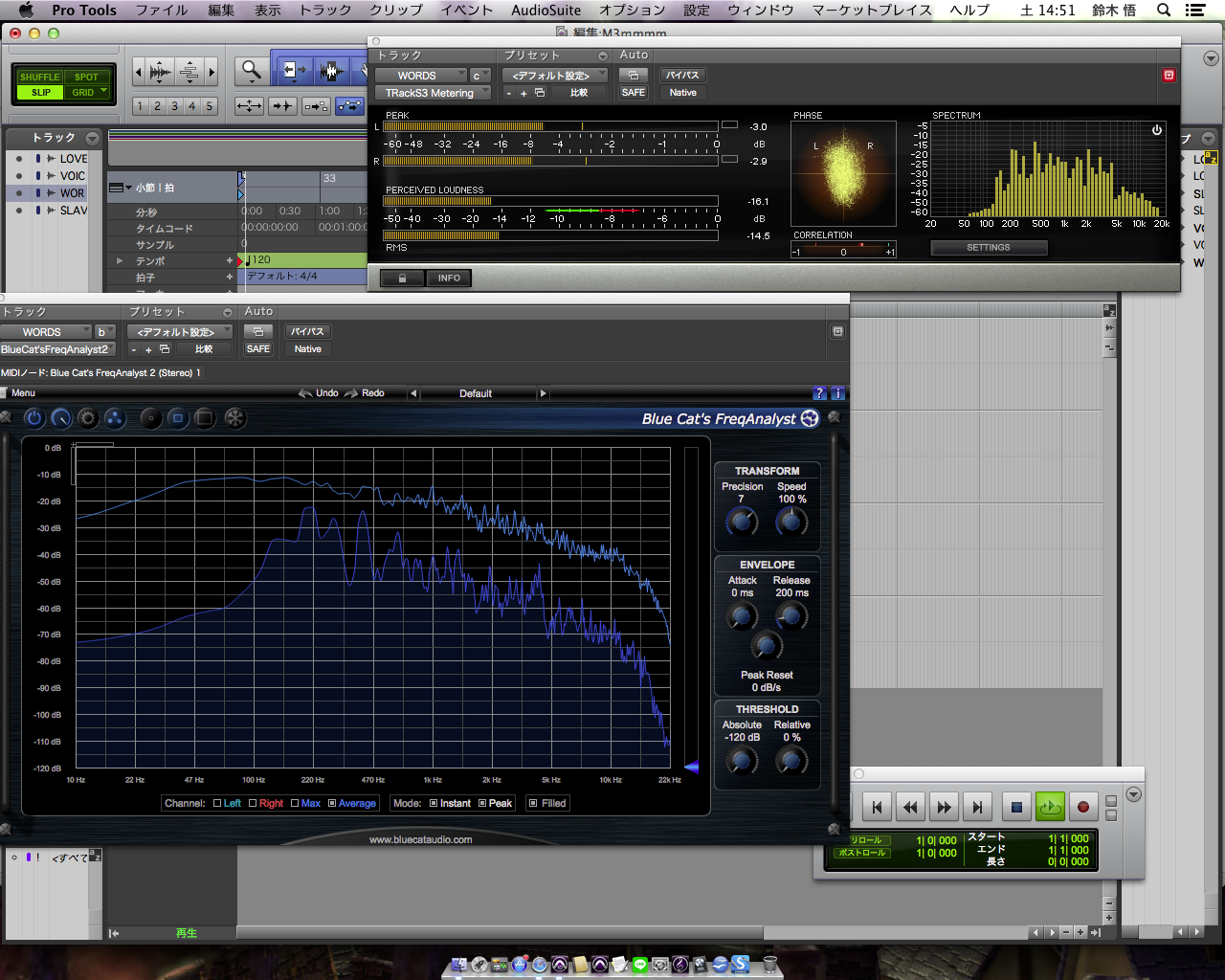Click Go to End in Transport
The width and height of the screenshot is (1225, 980).
[x=977, y=808]
